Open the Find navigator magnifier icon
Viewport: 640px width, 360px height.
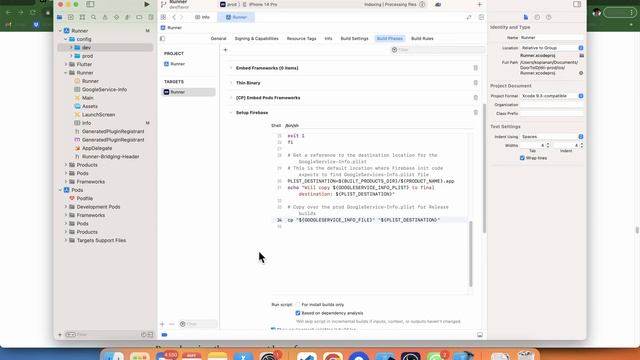pyautogui.click(x=93, y=18)
